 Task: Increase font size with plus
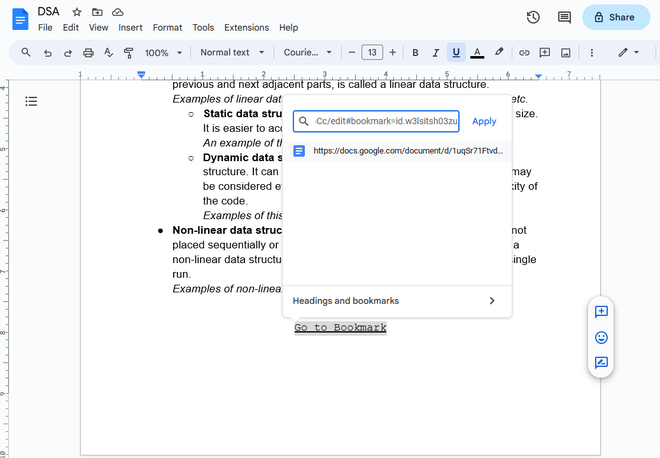[x=392, y=53]
